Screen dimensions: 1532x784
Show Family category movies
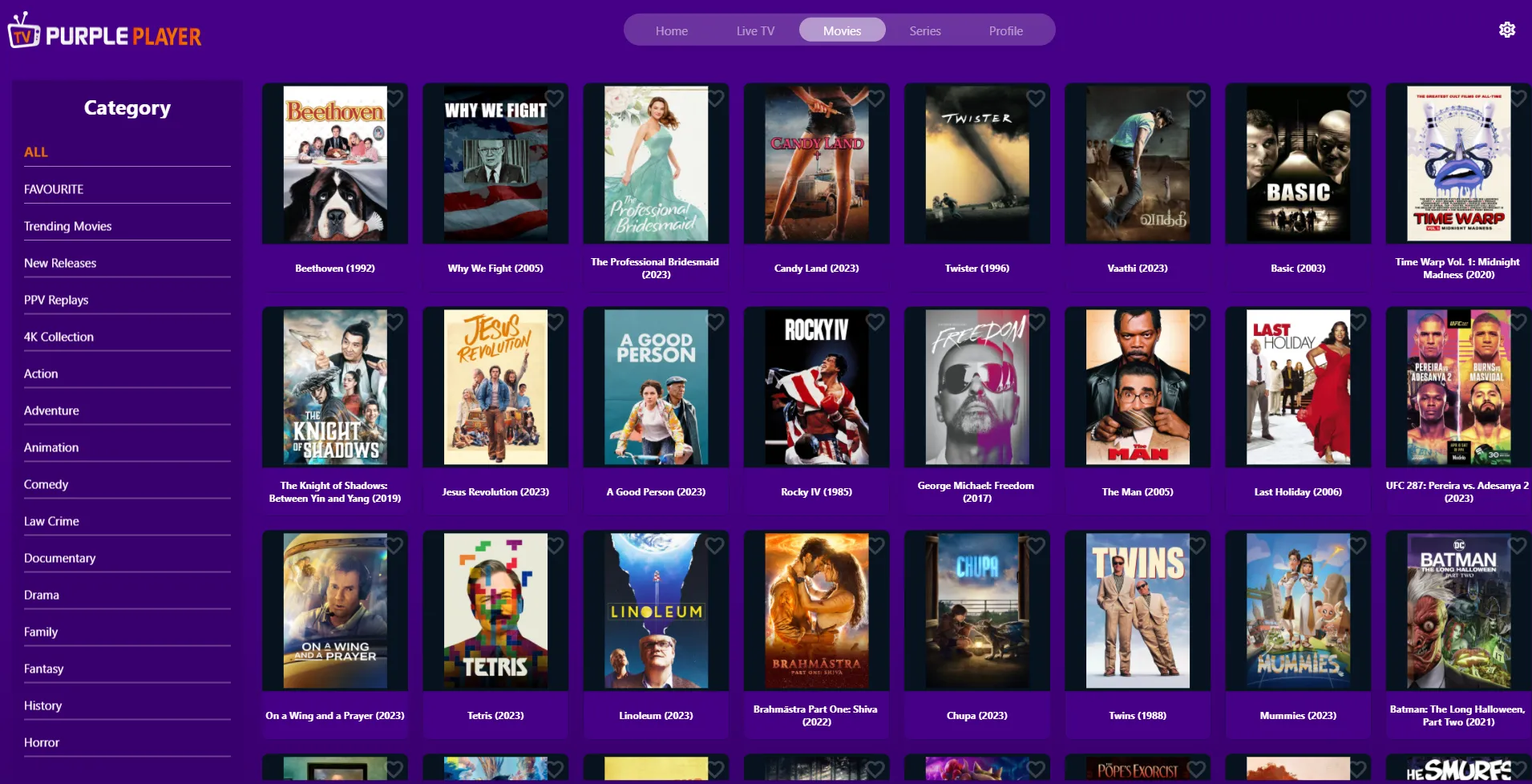[x=127, y=632]
